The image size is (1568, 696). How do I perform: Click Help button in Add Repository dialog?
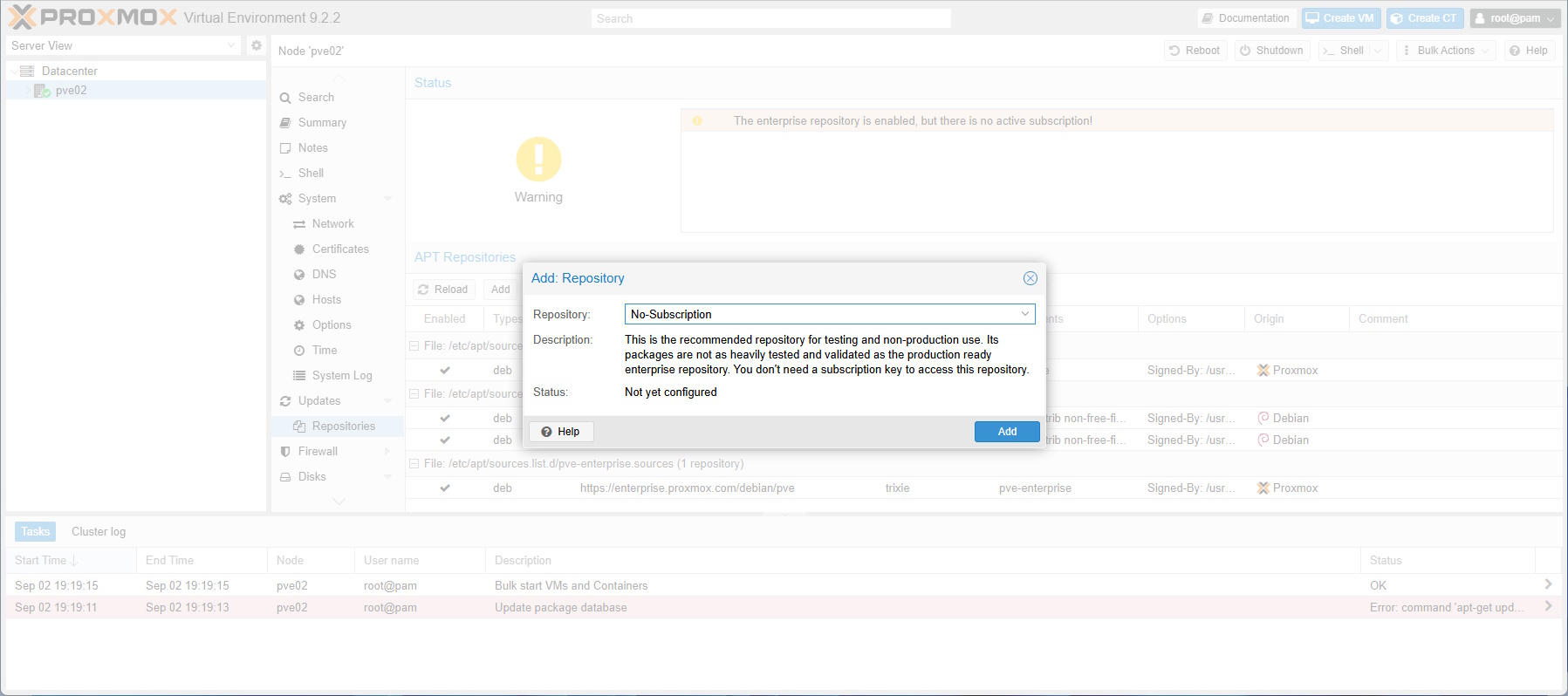coord(561,432)
